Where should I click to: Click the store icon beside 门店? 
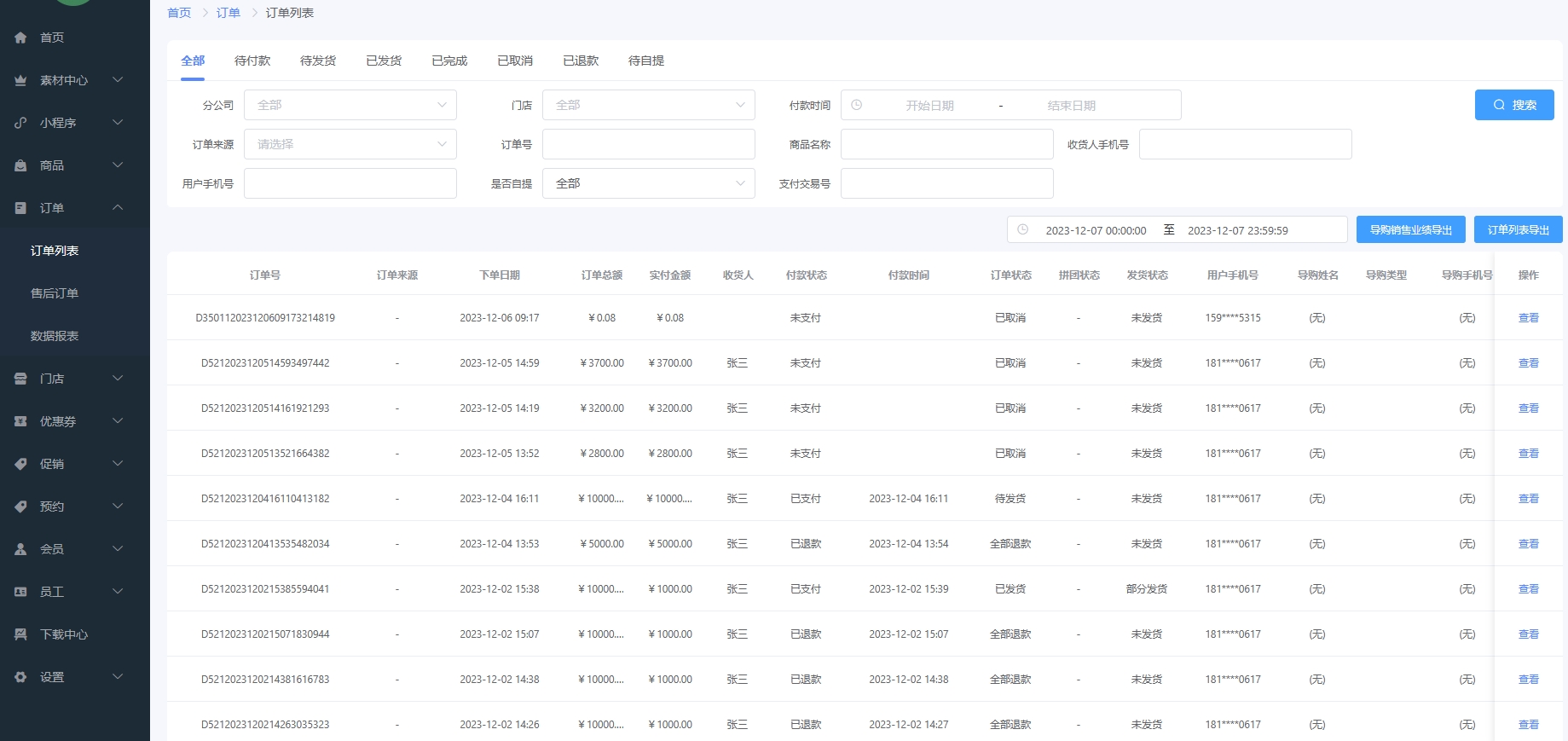20,379
